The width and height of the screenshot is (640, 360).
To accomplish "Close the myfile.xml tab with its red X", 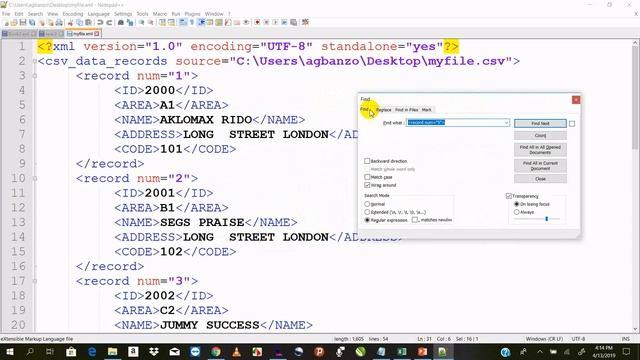I will click(97, 33).
